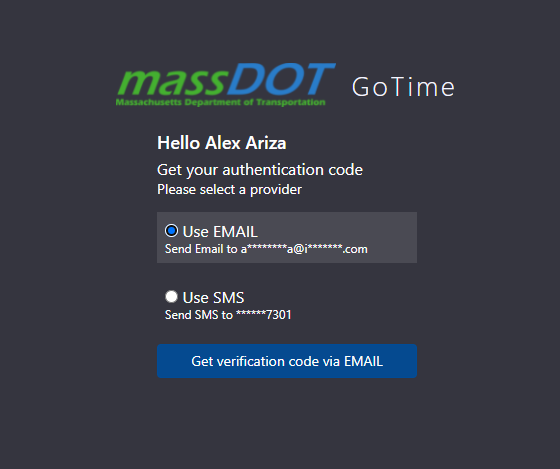Click the 'Use EMAIL' label text
The image size is (560, 469).
pos(220,231)
